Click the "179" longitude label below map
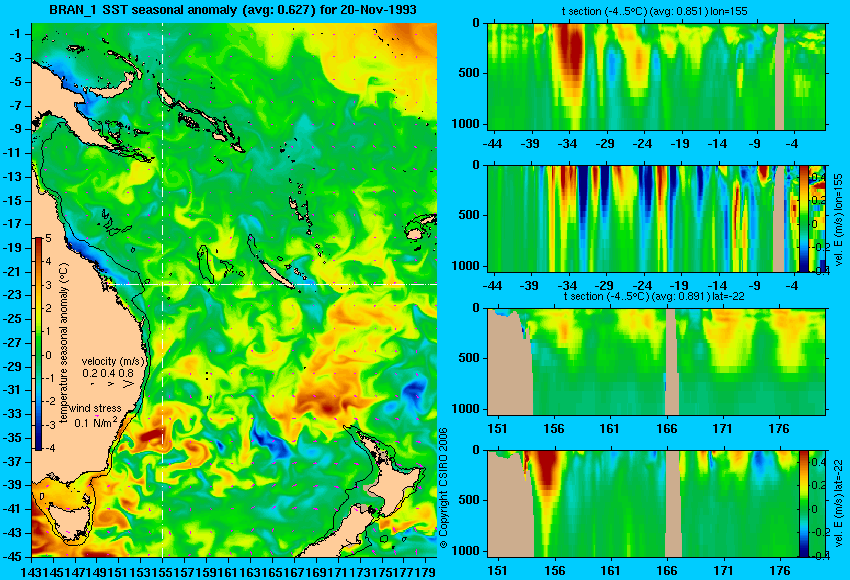Viewport: 850px width, 580px height. tap(426, 571)
